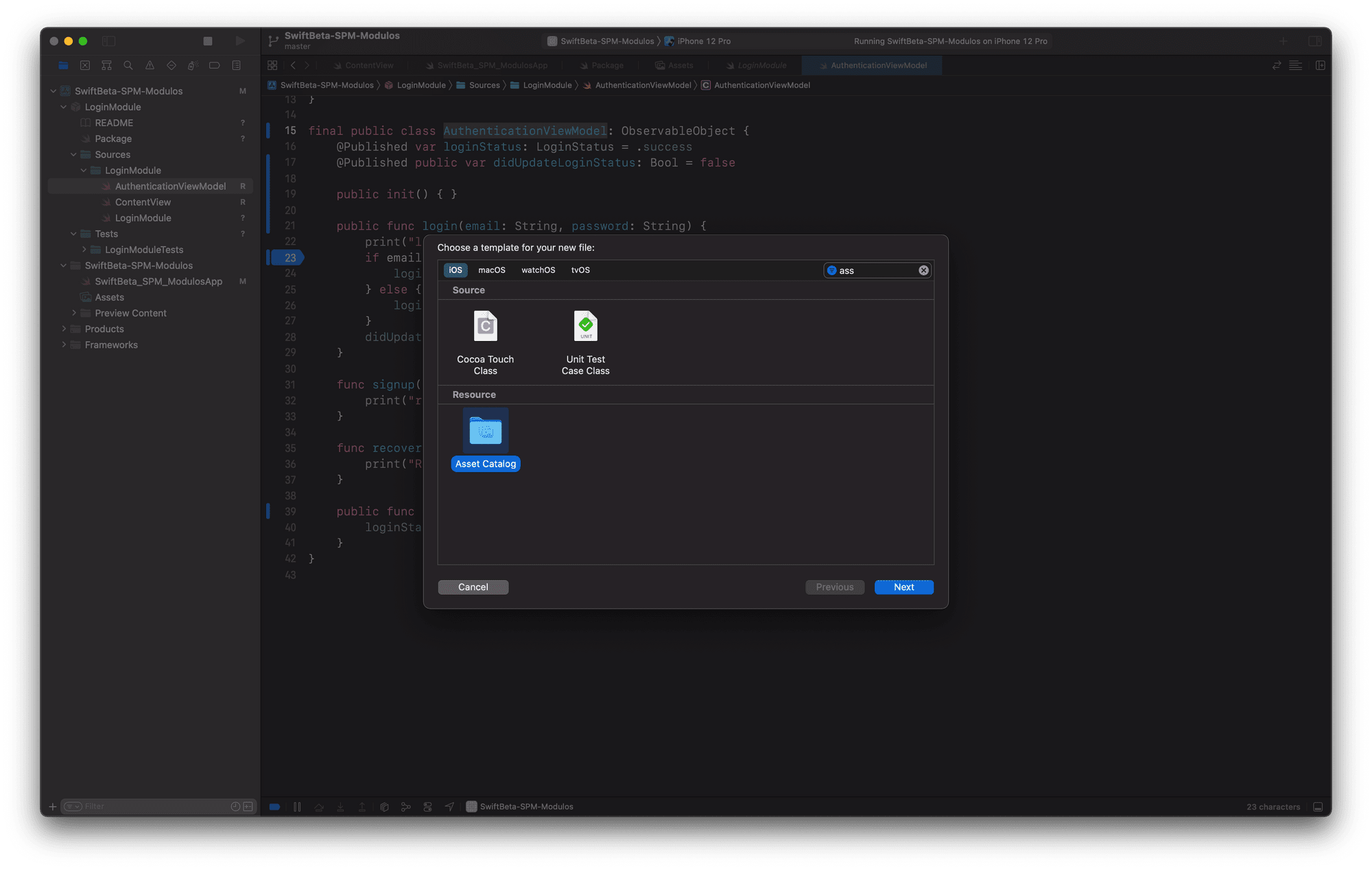The width and height of the screenshot is (1372, 870).
Task: Select the iOS platform tab
Action: click(x=456, y=270)
